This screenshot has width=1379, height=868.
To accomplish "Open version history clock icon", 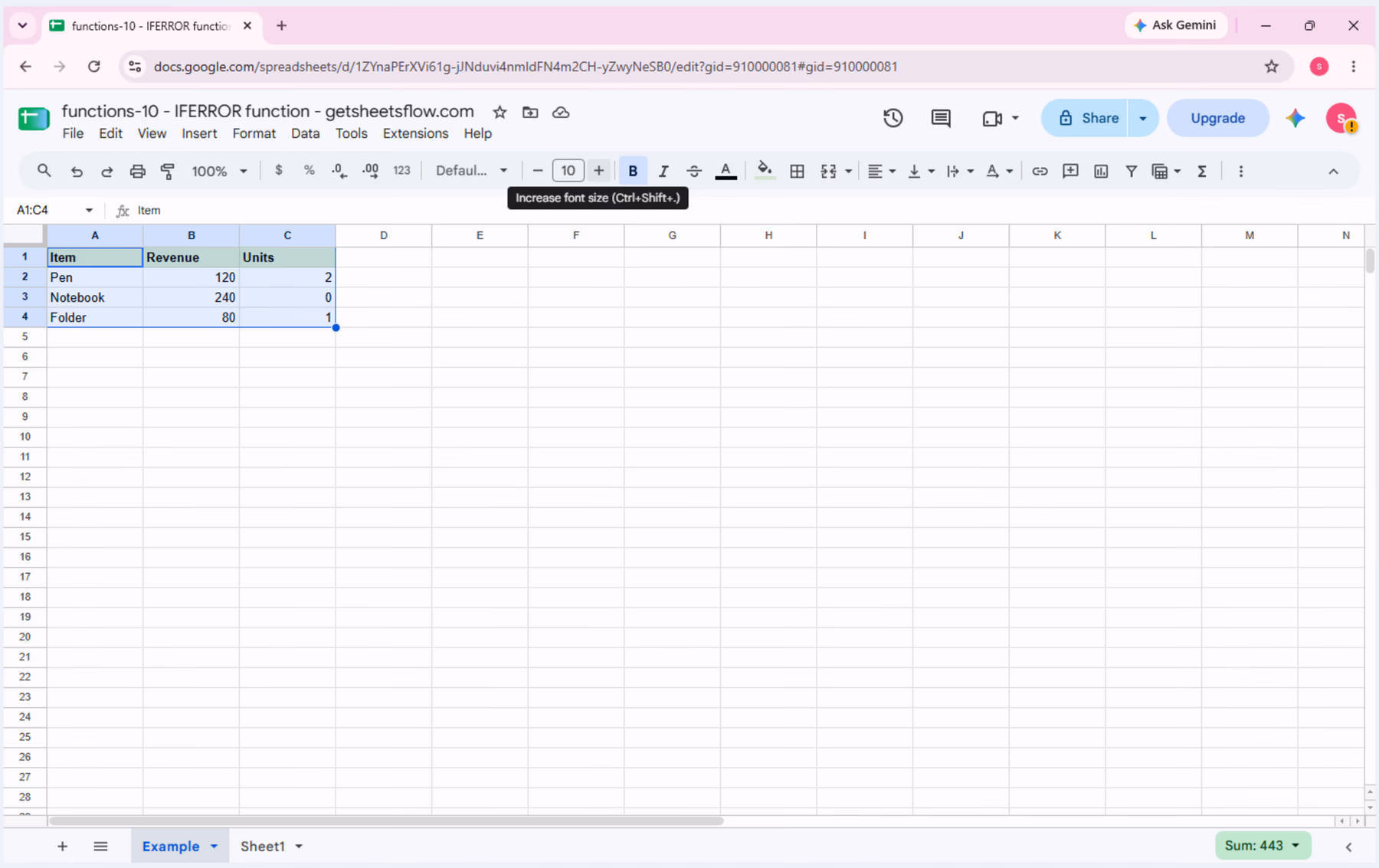I will [x=893, y=118].
